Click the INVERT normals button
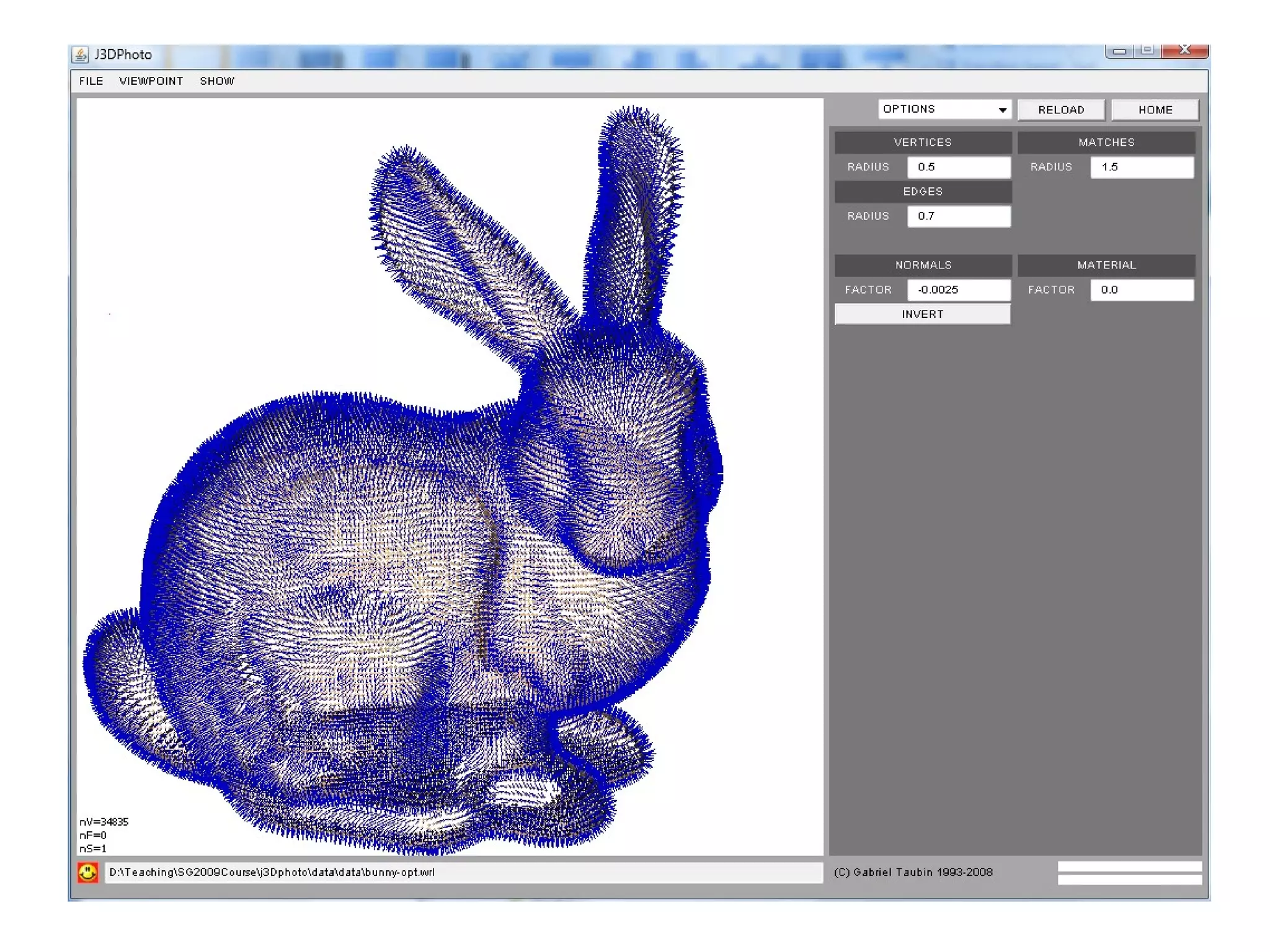1270x952 pixels. point(922,314)
